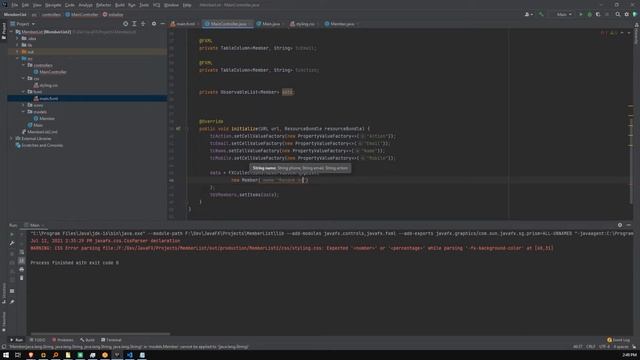640x360 pixels.
Task: Click the locate-in-project target icon
Action: click(x=125, y=24)
